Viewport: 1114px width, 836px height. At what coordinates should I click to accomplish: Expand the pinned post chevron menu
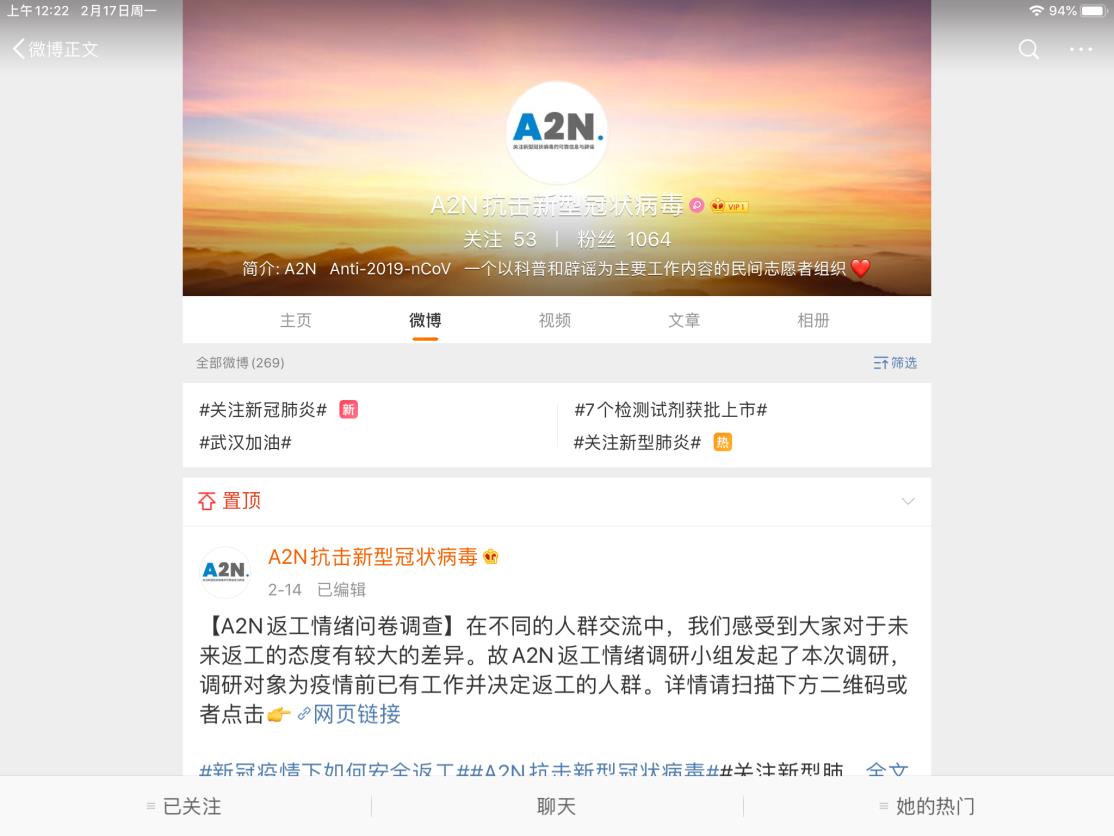point(908,501)
